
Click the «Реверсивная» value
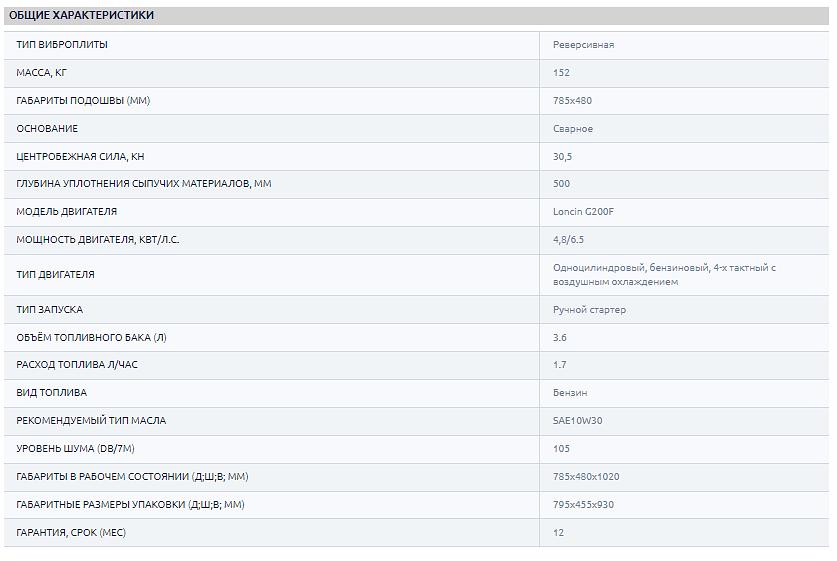[583, 45]
